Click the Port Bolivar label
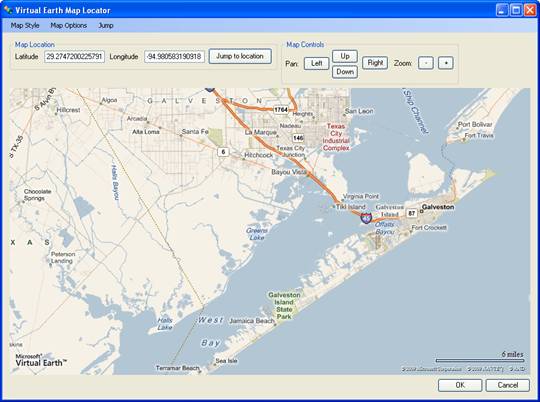 click(x=475, y=124)
